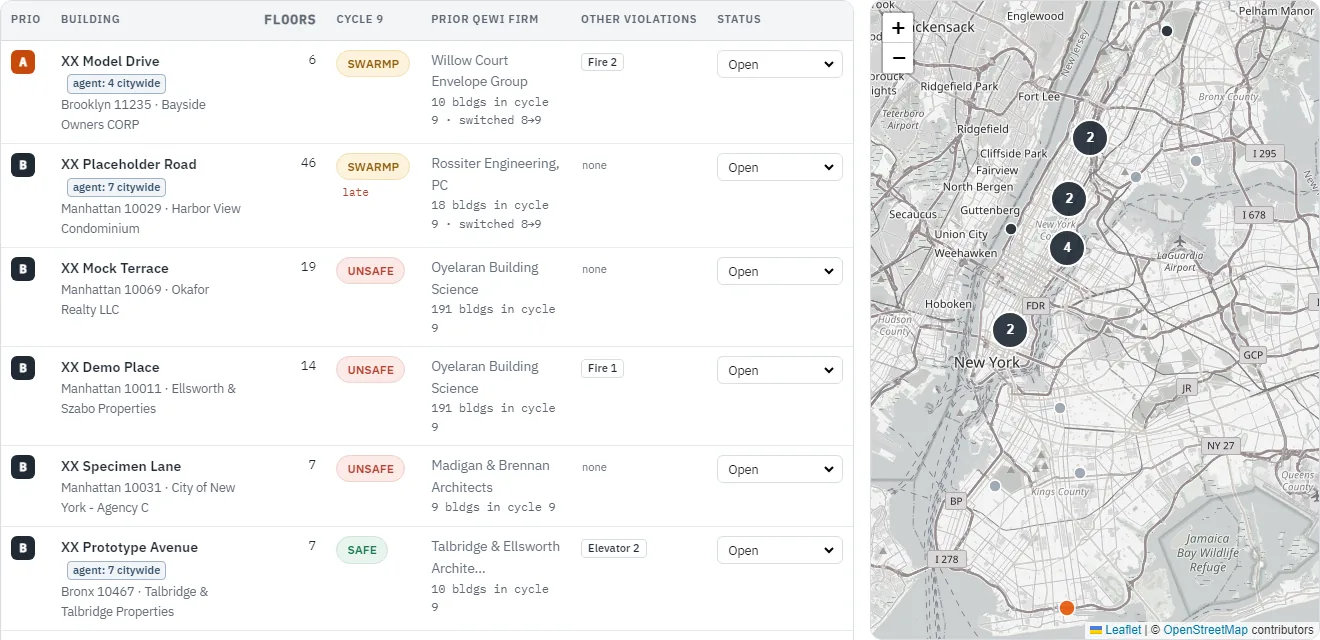The width and height of the screenshot is (1320, 640).
Task: Sort by BUILDING column header
Action: (90, 19)
